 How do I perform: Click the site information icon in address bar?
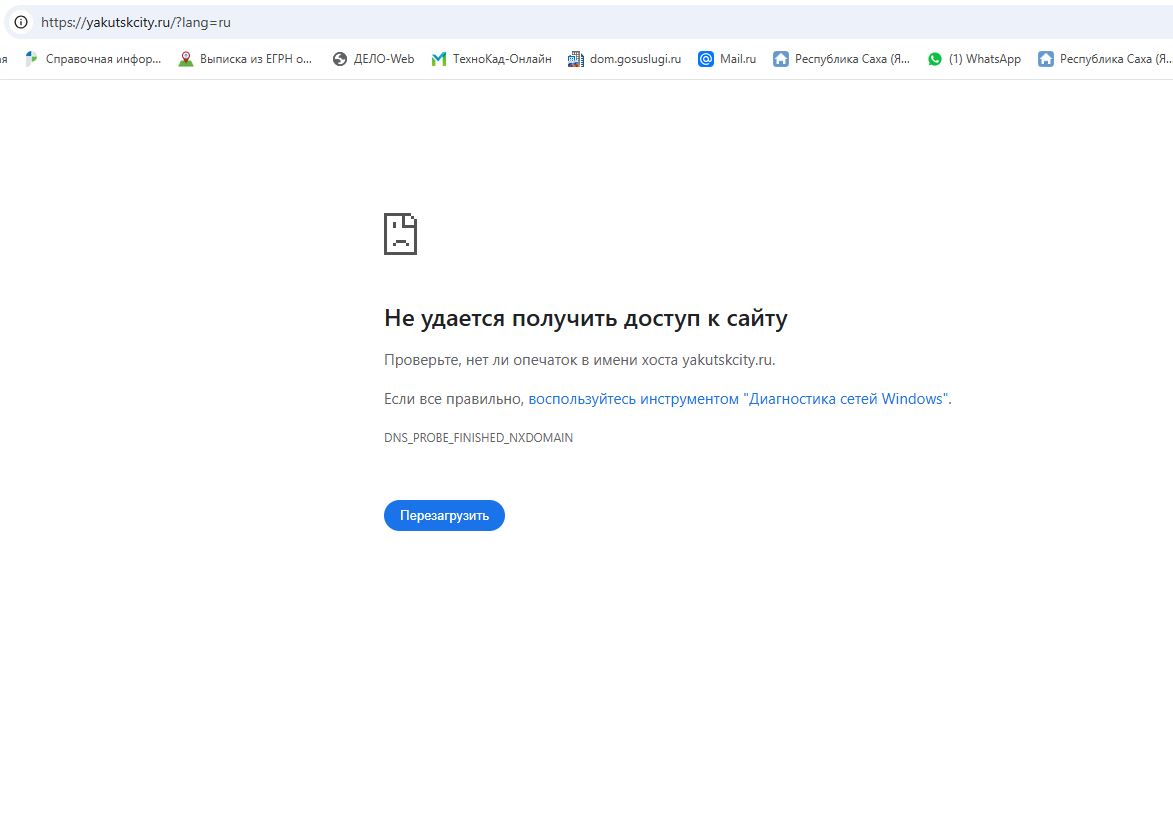[x=20, y=22]
